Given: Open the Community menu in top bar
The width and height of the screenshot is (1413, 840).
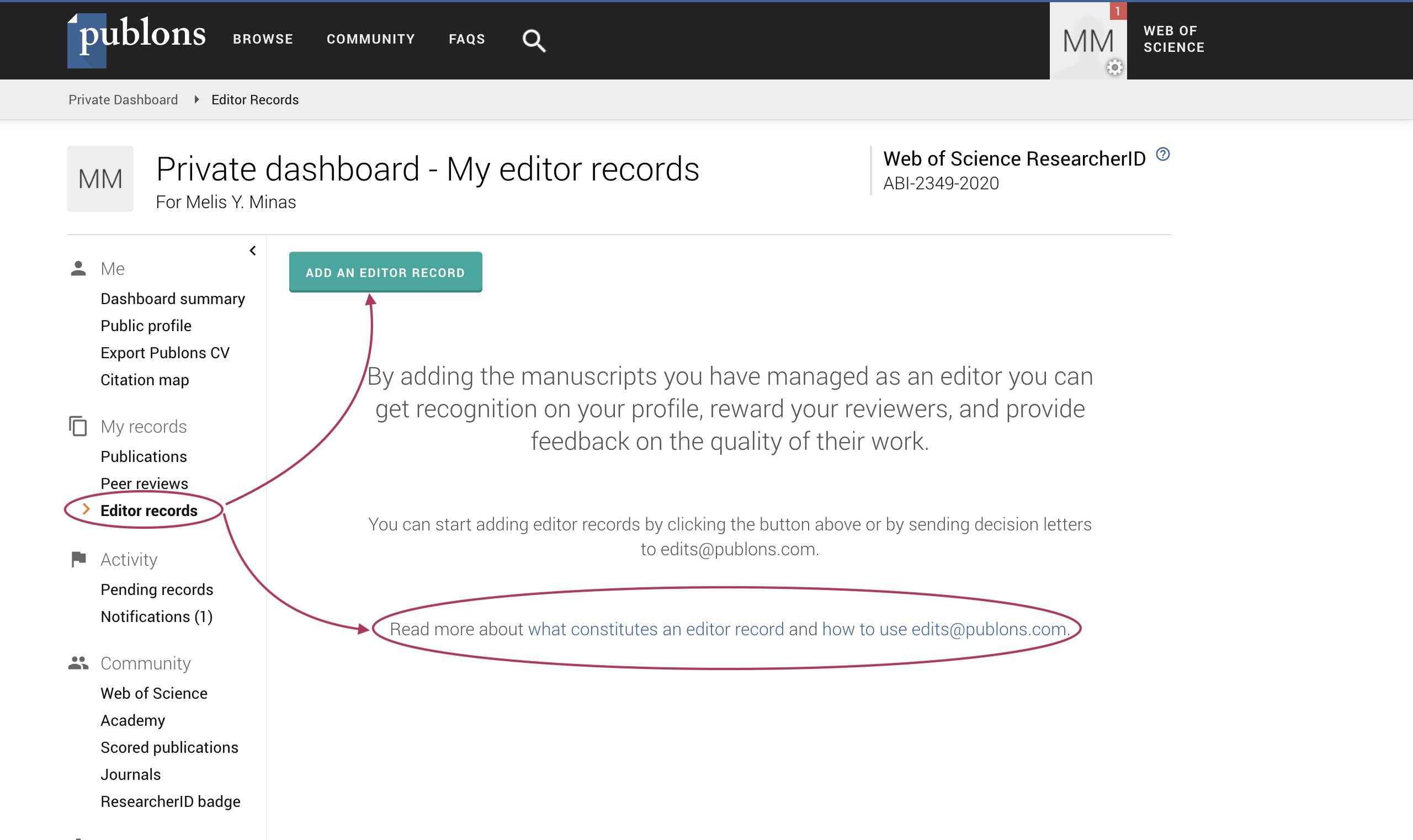Looking at the screenshot, I should tap(371, 39).
